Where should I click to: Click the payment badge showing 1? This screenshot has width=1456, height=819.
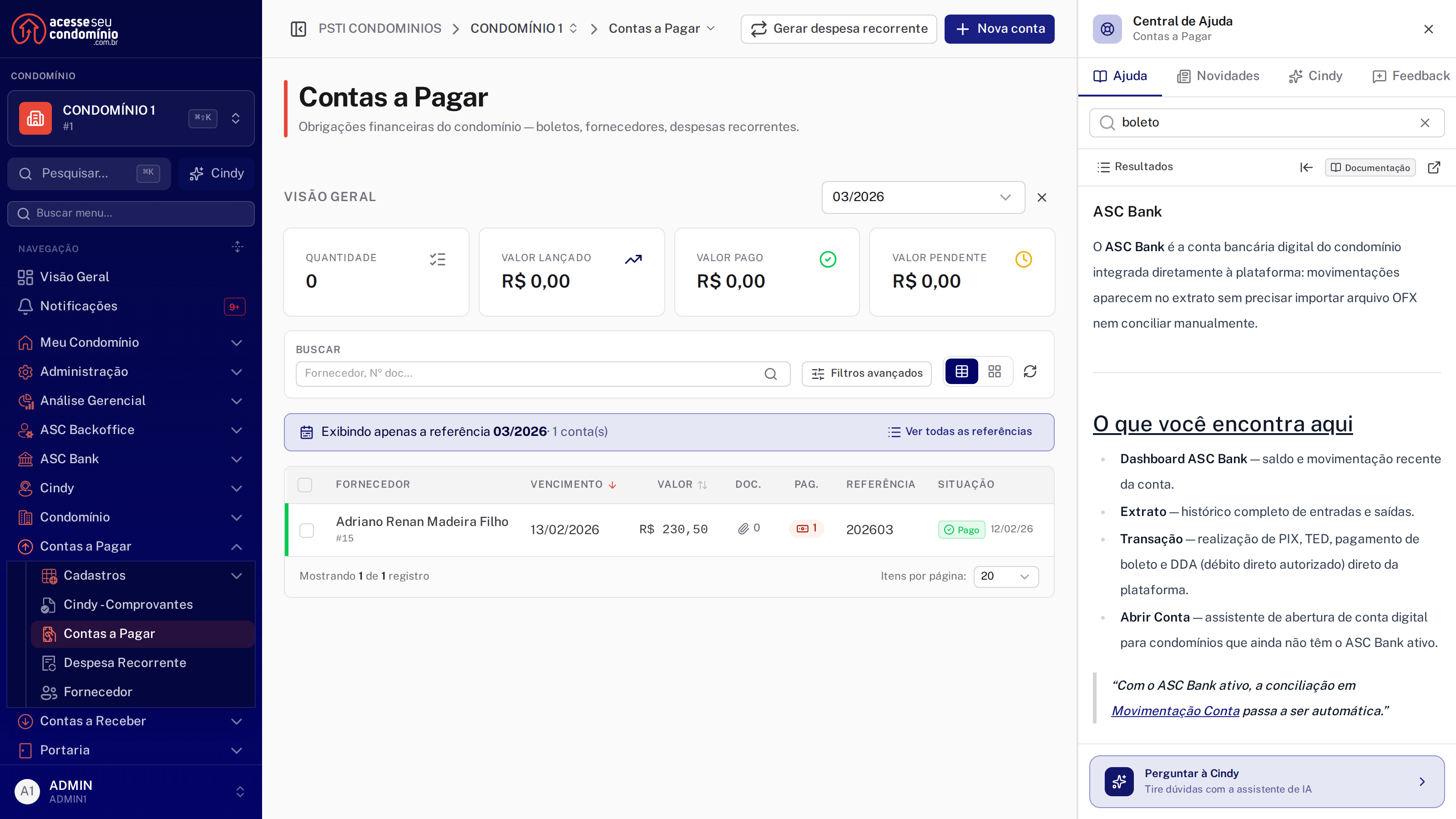coord(807,528)
